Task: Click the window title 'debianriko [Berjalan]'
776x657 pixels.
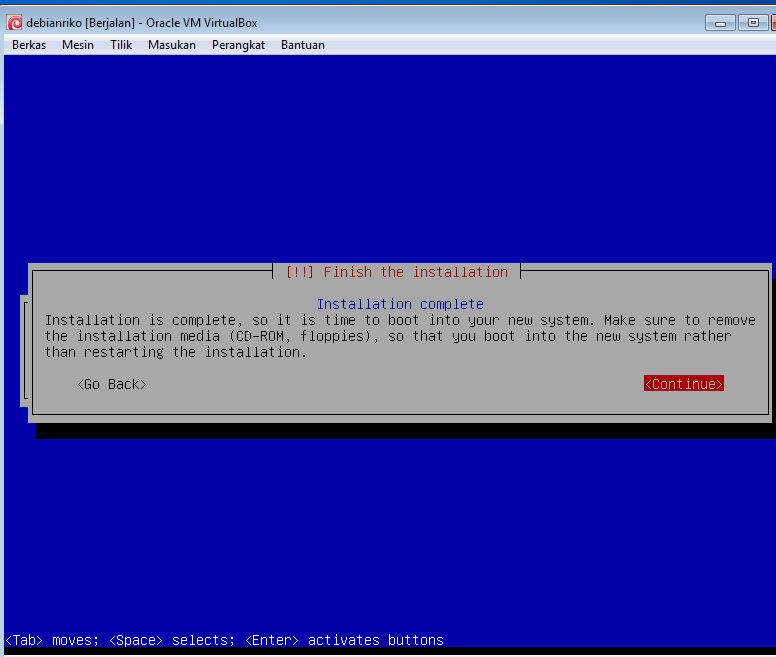Action: click(81, 23)
